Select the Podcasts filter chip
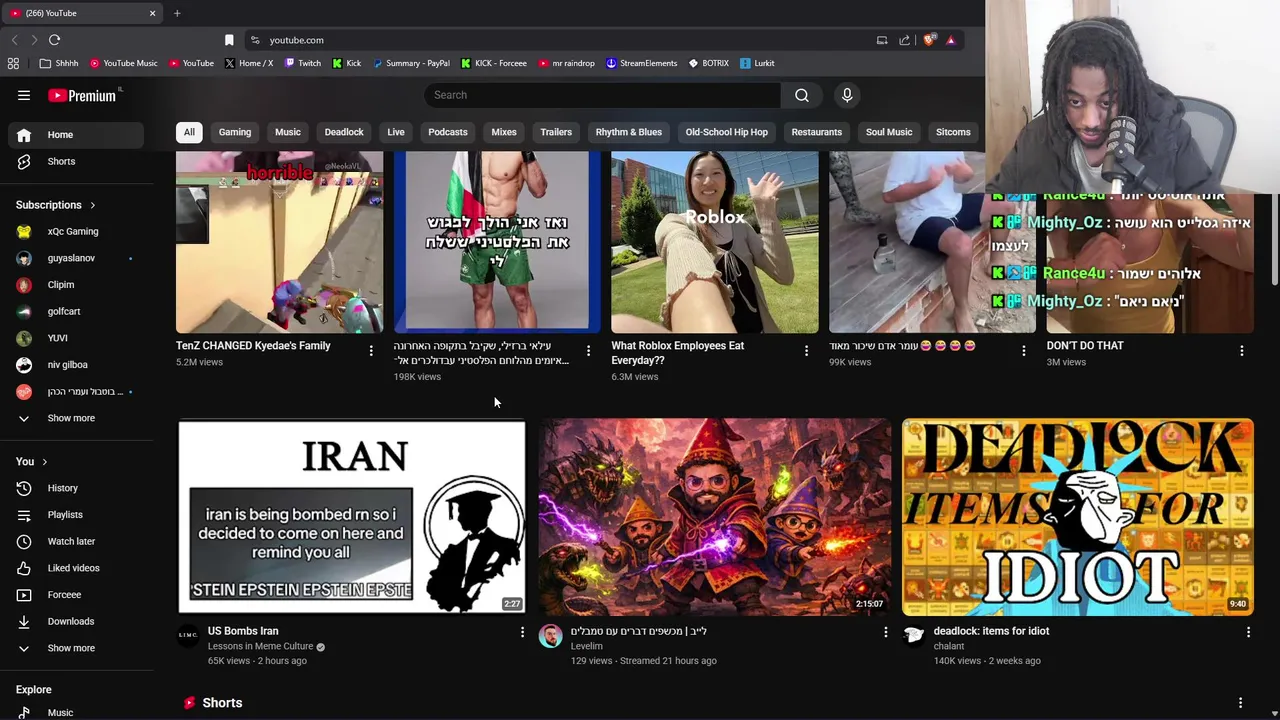 tap(448, 132)
